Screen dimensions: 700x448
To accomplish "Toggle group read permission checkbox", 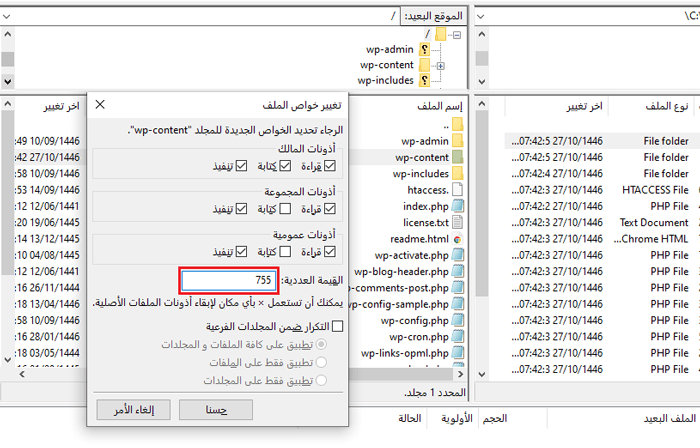I will pyautogui.click(x=330, y=209).
